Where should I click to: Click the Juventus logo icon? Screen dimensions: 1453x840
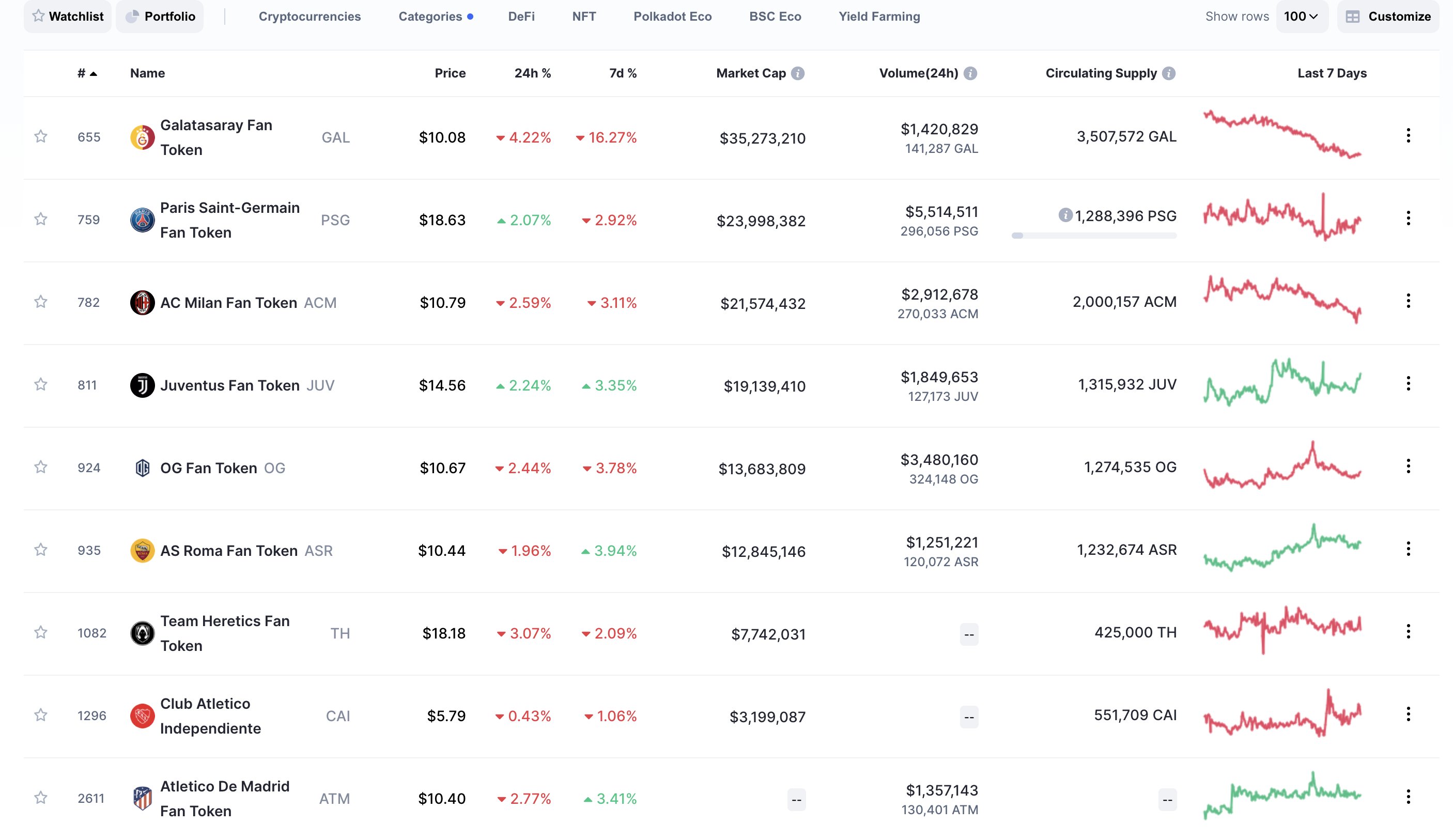142,385
